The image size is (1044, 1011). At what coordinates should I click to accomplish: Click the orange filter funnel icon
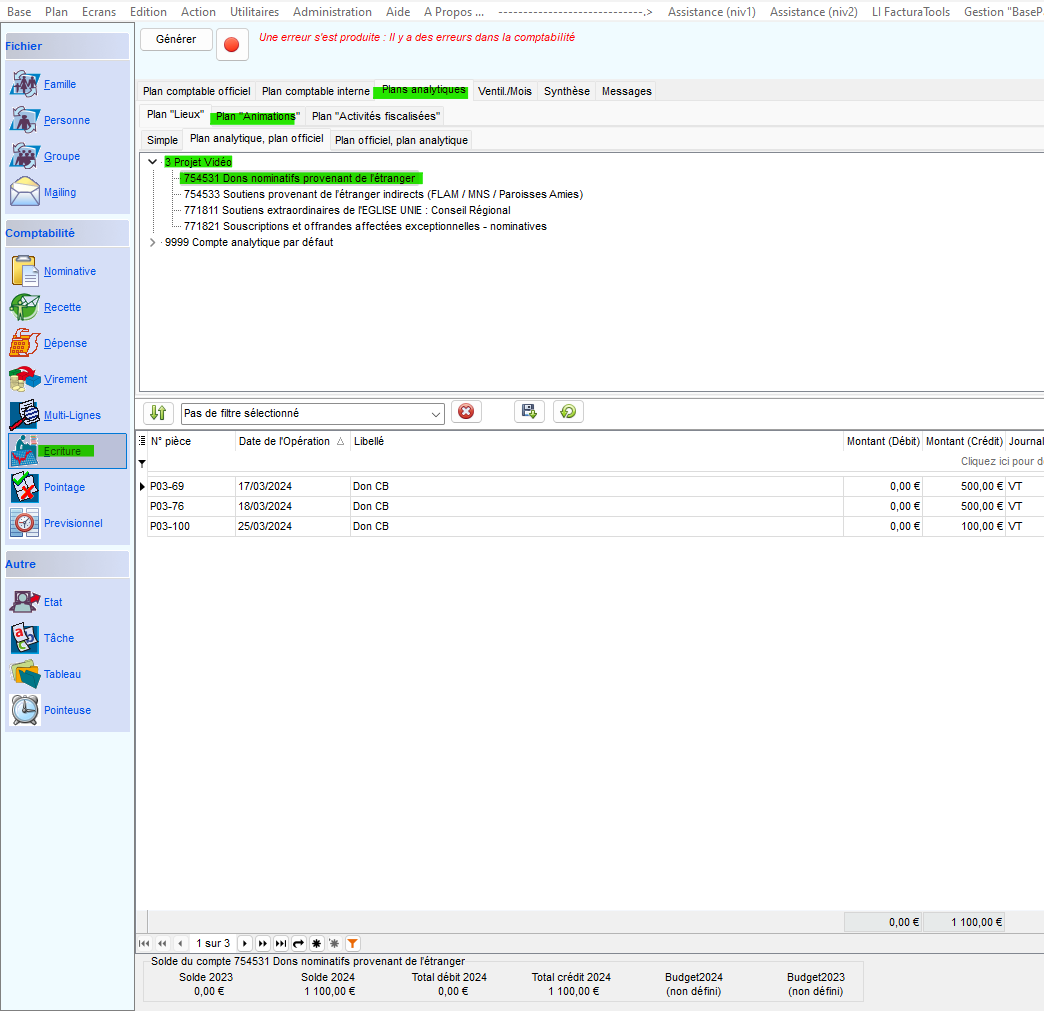coord(352,943)
